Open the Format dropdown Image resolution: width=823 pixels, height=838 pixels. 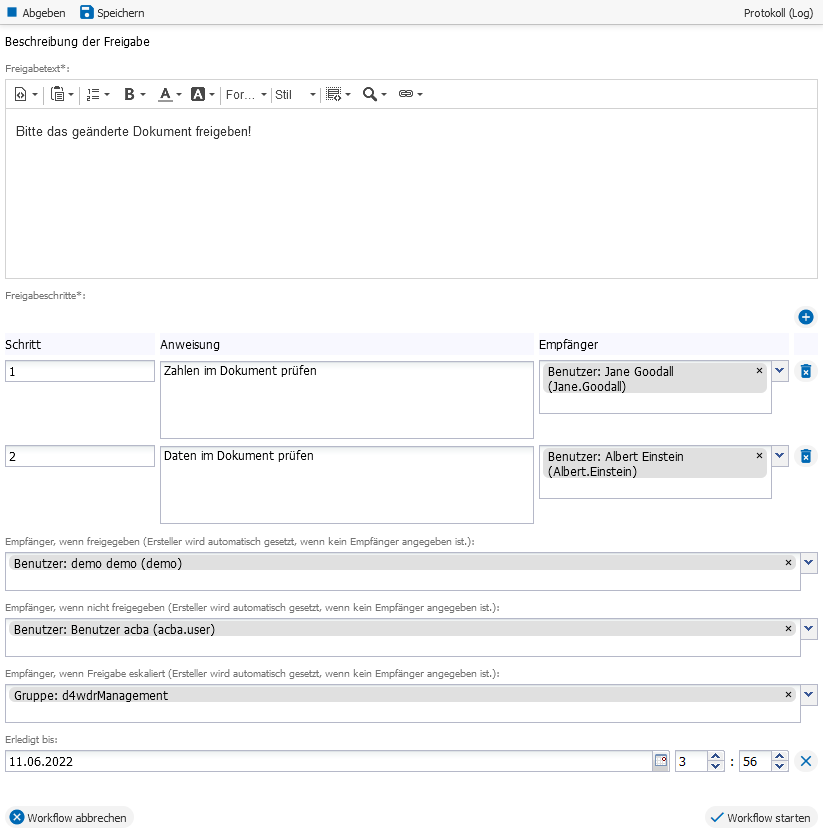pos(246,95)
